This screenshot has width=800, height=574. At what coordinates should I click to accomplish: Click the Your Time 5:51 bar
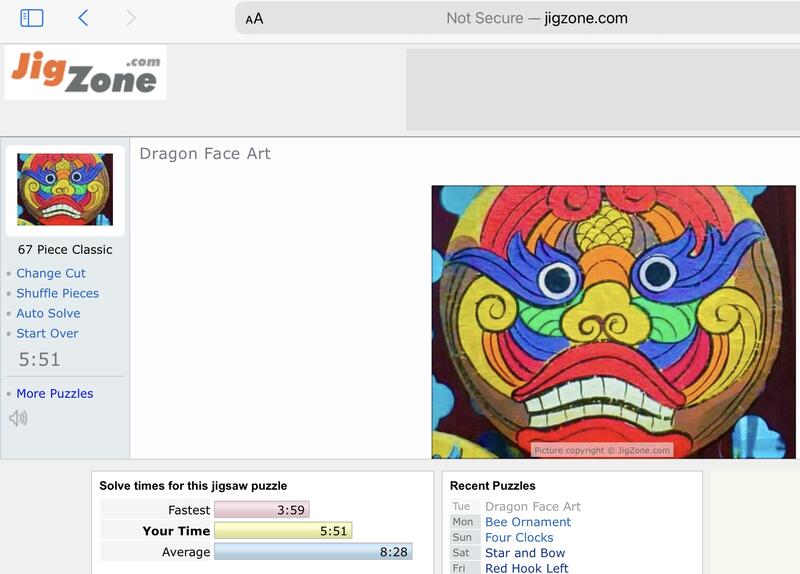tap(283, 531)
